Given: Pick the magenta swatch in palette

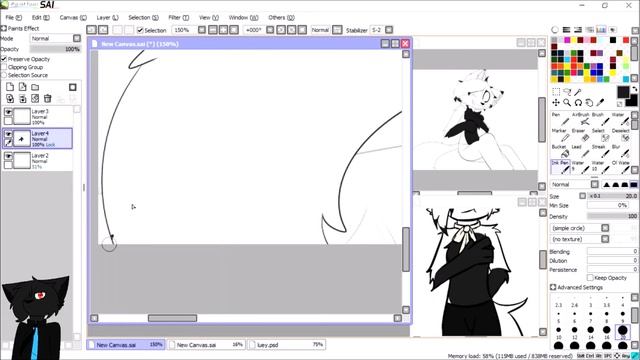Looking at the screenshot, I should coord(567,40).
